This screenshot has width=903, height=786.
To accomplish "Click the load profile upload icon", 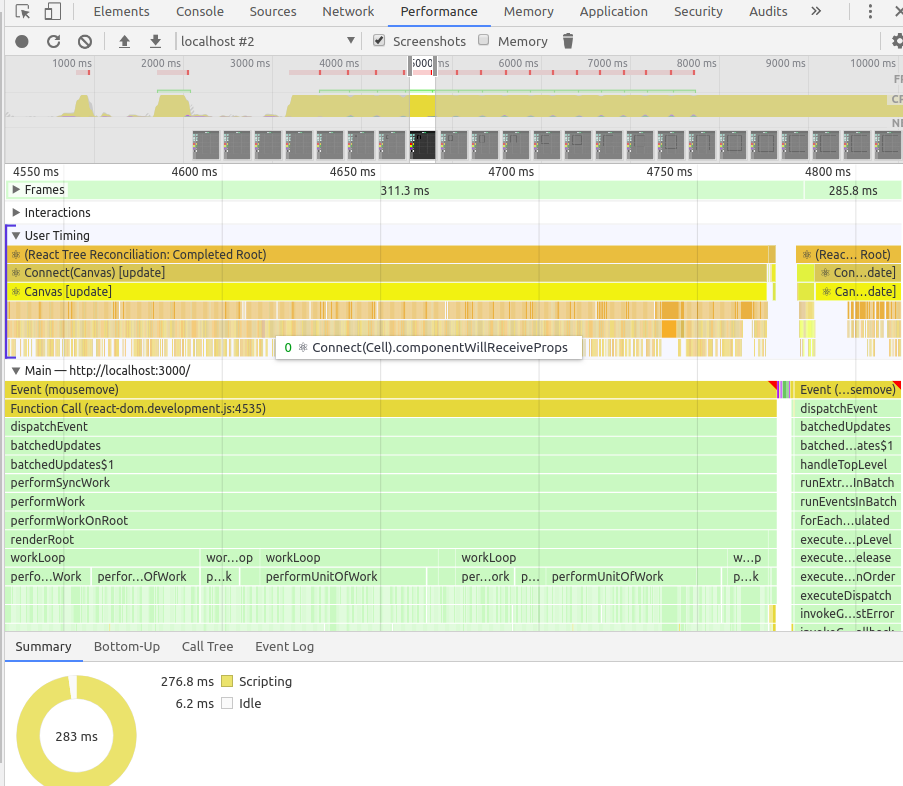I will (x=125, y=41).
